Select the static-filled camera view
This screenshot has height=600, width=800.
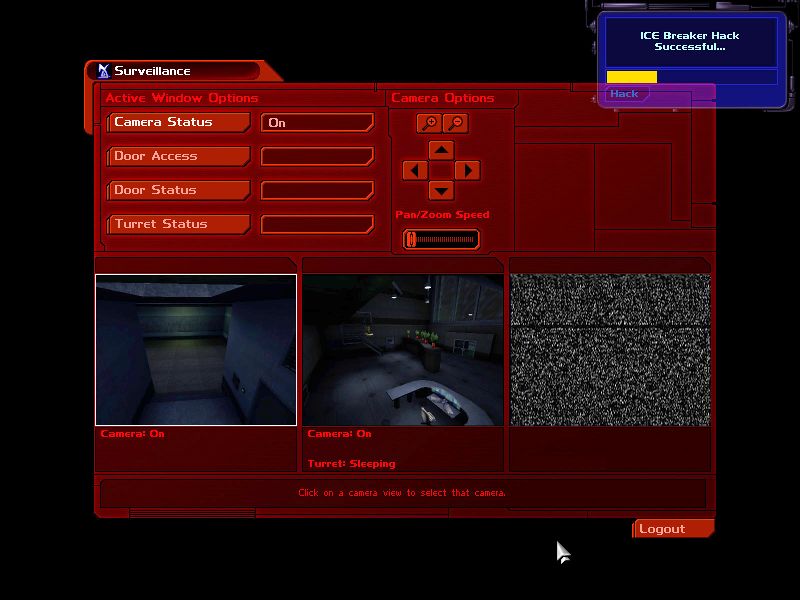coord(610,345)
